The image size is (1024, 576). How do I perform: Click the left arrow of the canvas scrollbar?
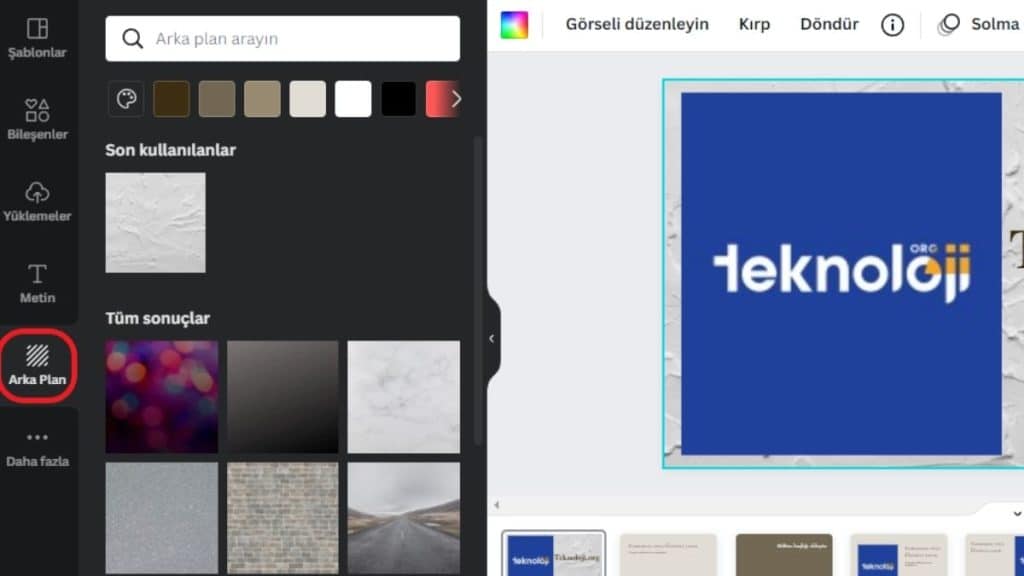pyautogui.click(x=497, y=505)
